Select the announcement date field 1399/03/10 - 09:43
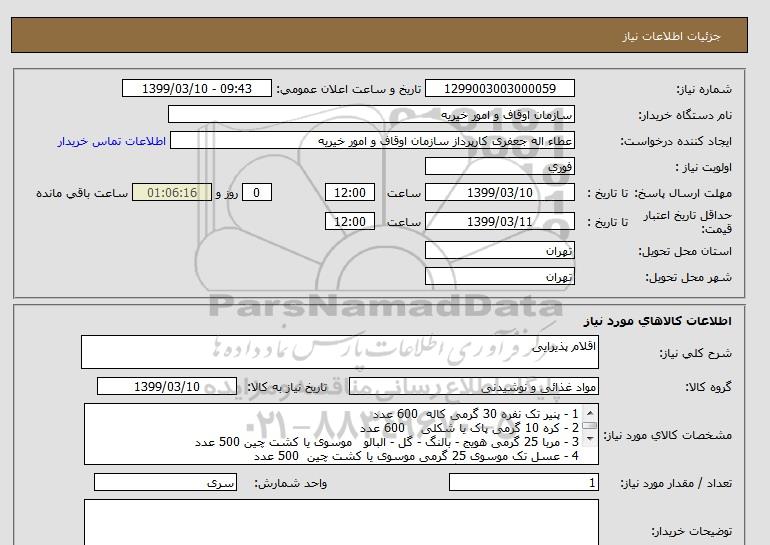770x545 pixels. pyautogui.click(x=196, y=89)
